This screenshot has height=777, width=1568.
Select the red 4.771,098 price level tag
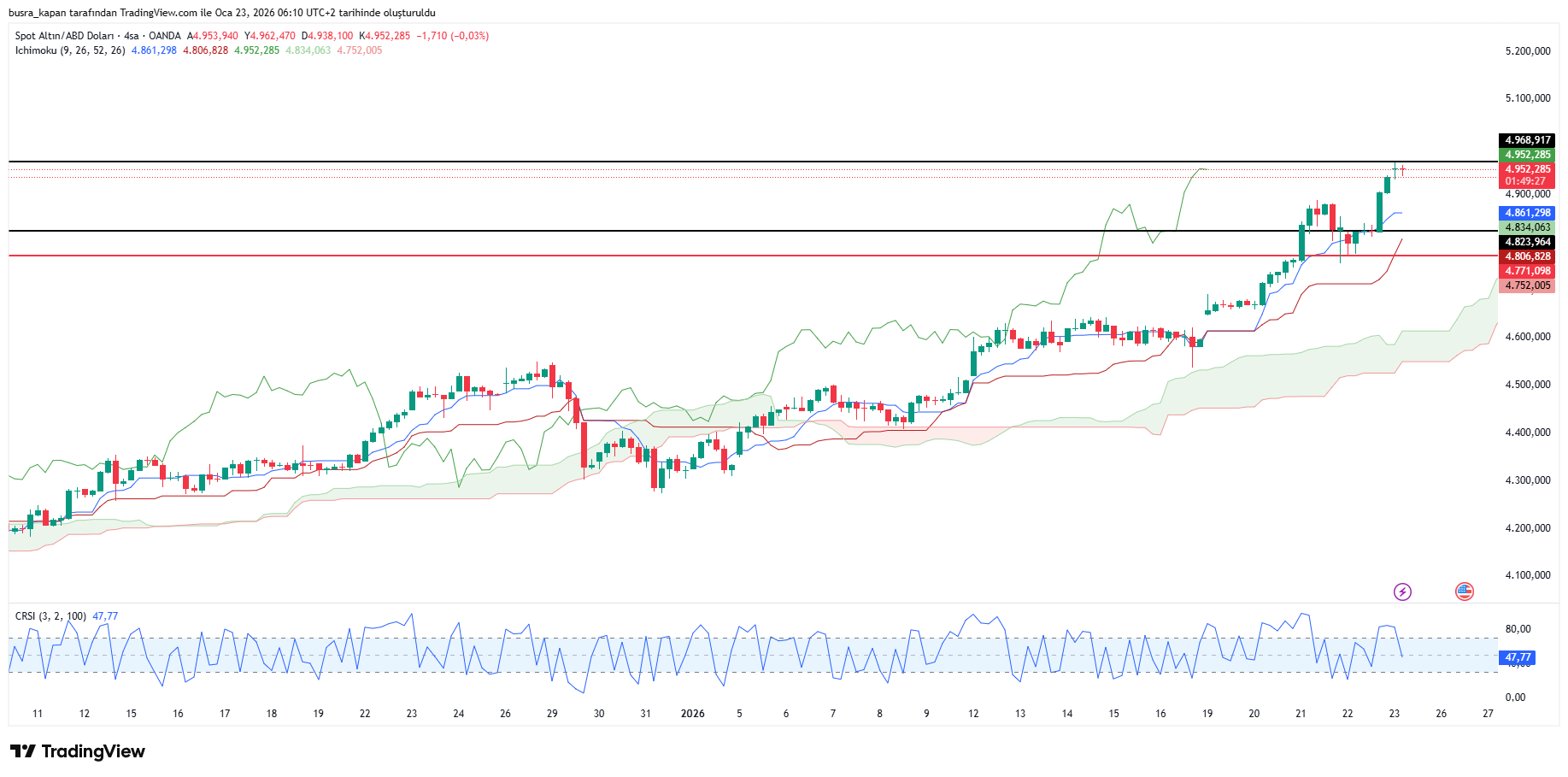point(1527,271)
